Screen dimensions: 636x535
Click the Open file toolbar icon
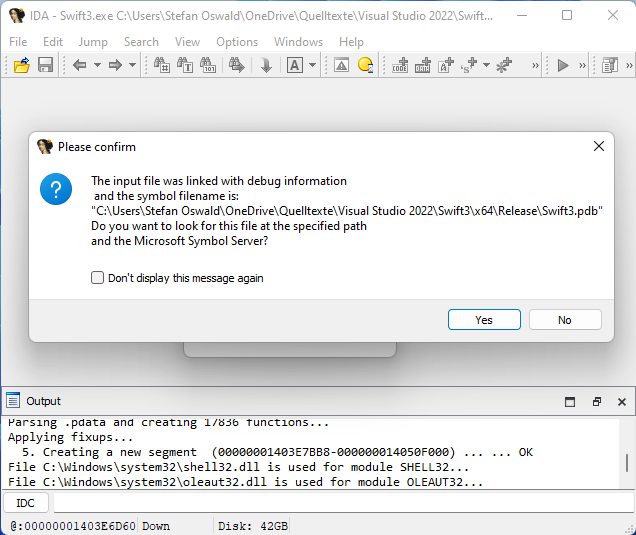(x=21, y=65)
